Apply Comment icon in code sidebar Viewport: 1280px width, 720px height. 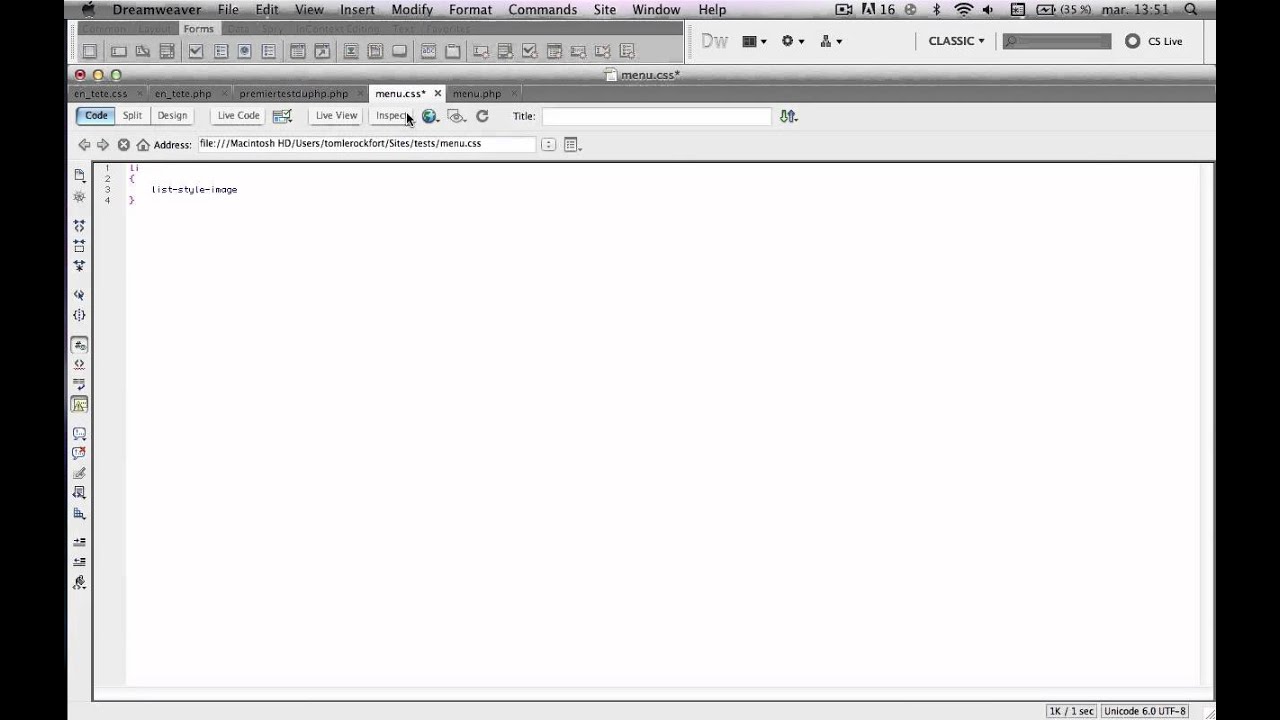(79, 434)
